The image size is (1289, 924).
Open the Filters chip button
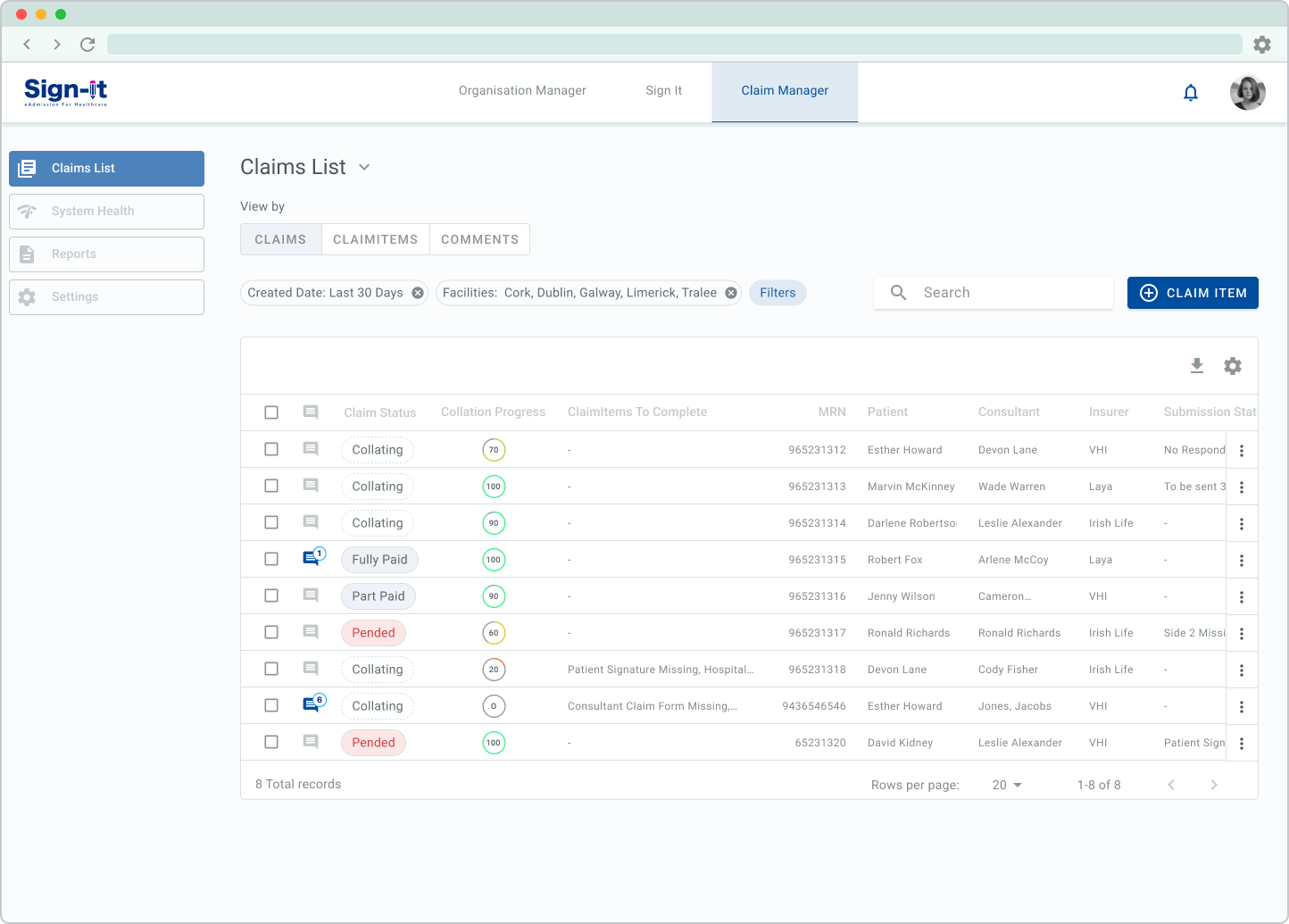click(778, 293)
